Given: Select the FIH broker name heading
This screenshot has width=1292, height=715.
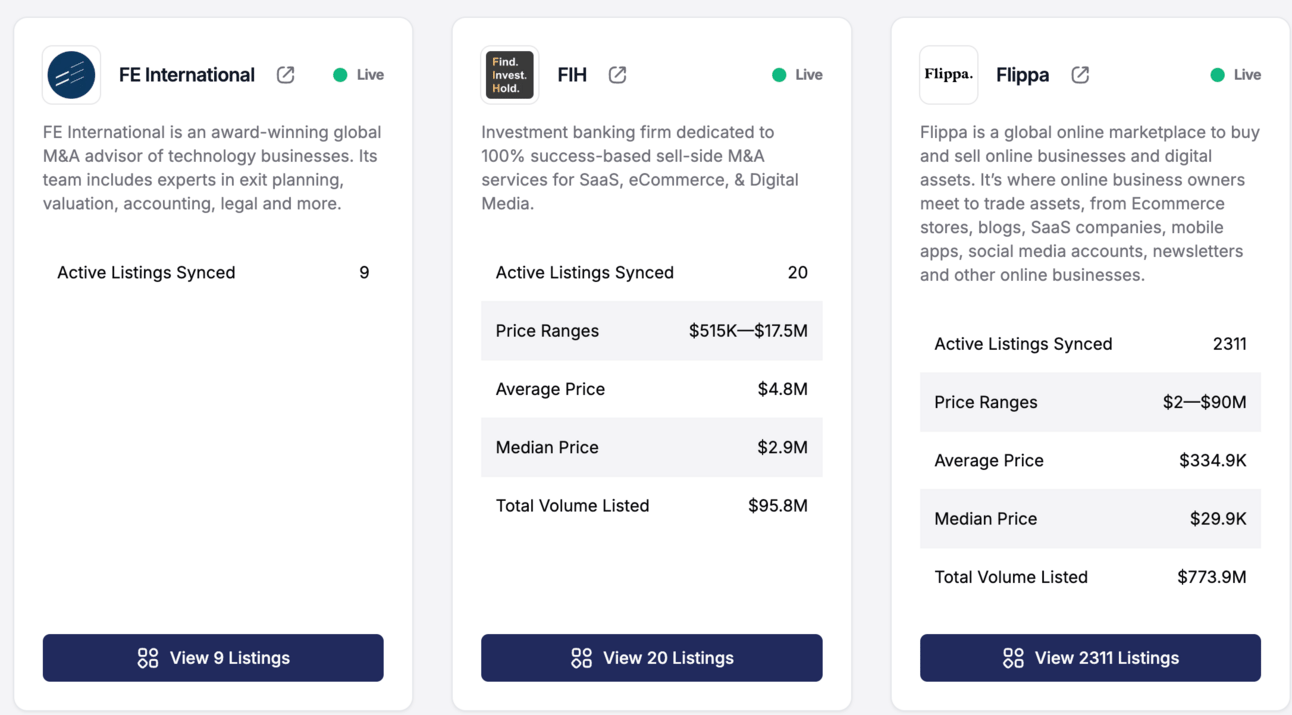Looking at the screenshot, I should [x=572, y=75].
